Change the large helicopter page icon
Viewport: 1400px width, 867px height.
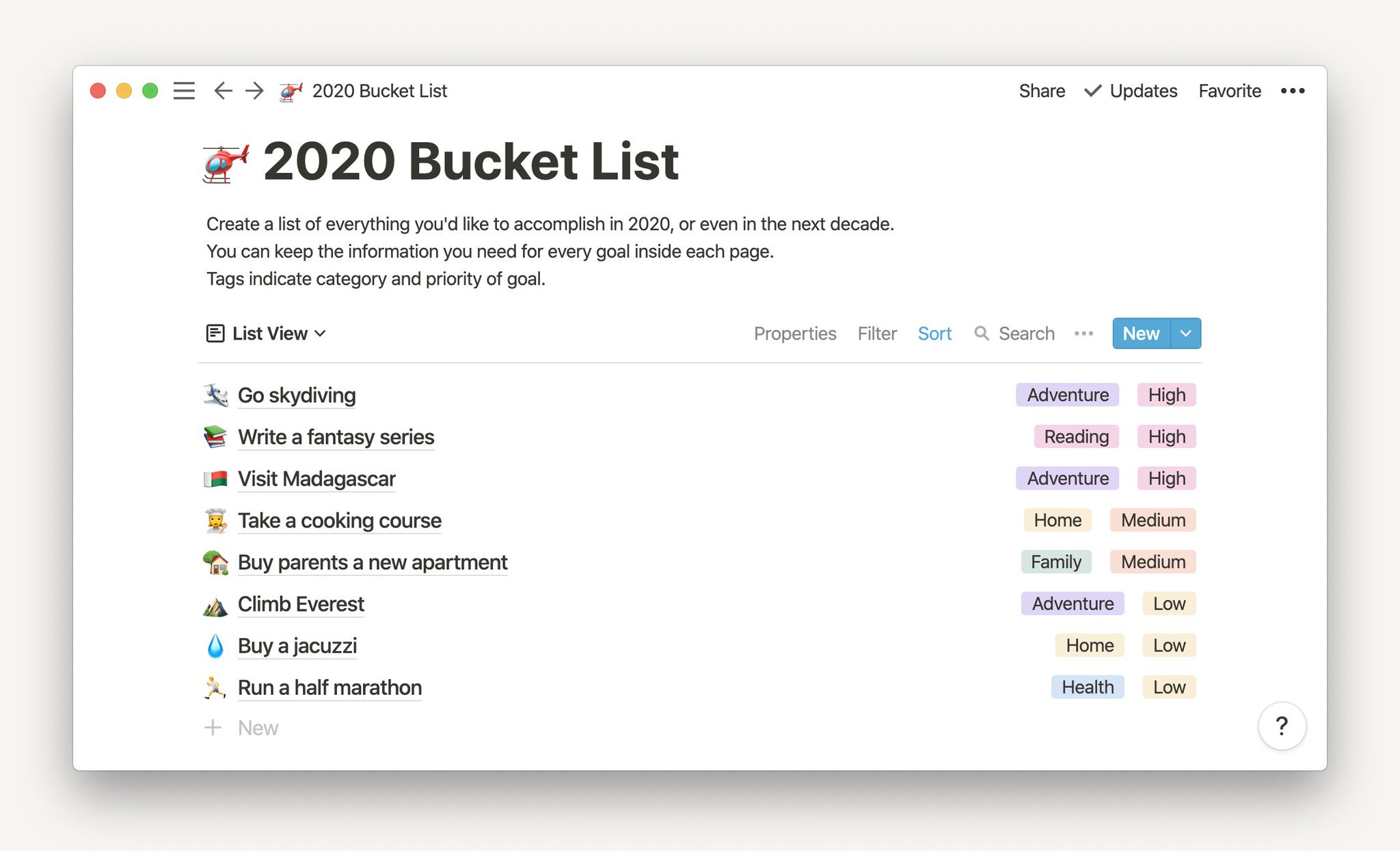pos(226,164)
